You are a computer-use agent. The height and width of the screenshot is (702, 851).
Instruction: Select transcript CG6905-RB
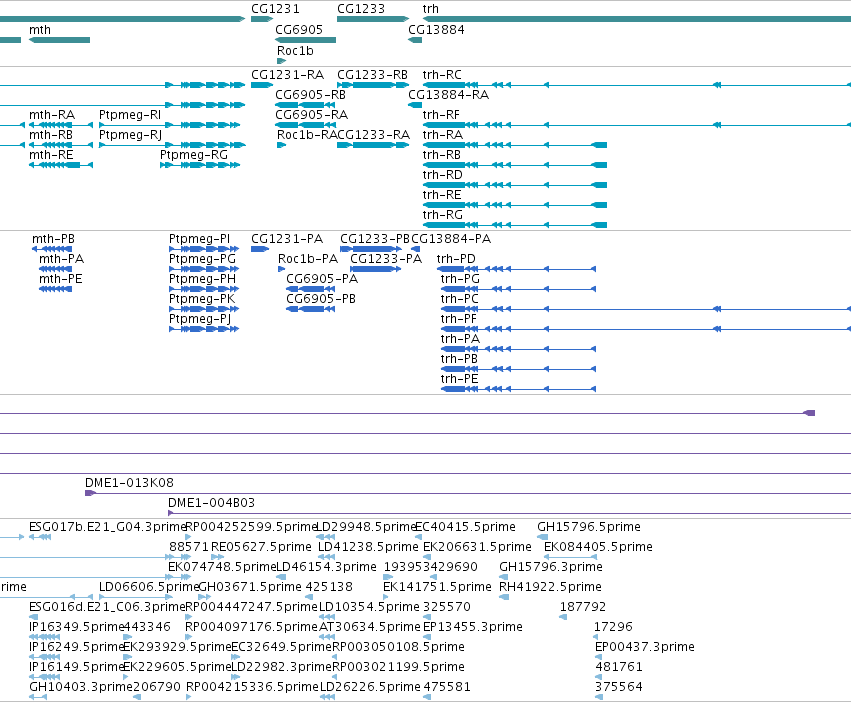(306, 105)
